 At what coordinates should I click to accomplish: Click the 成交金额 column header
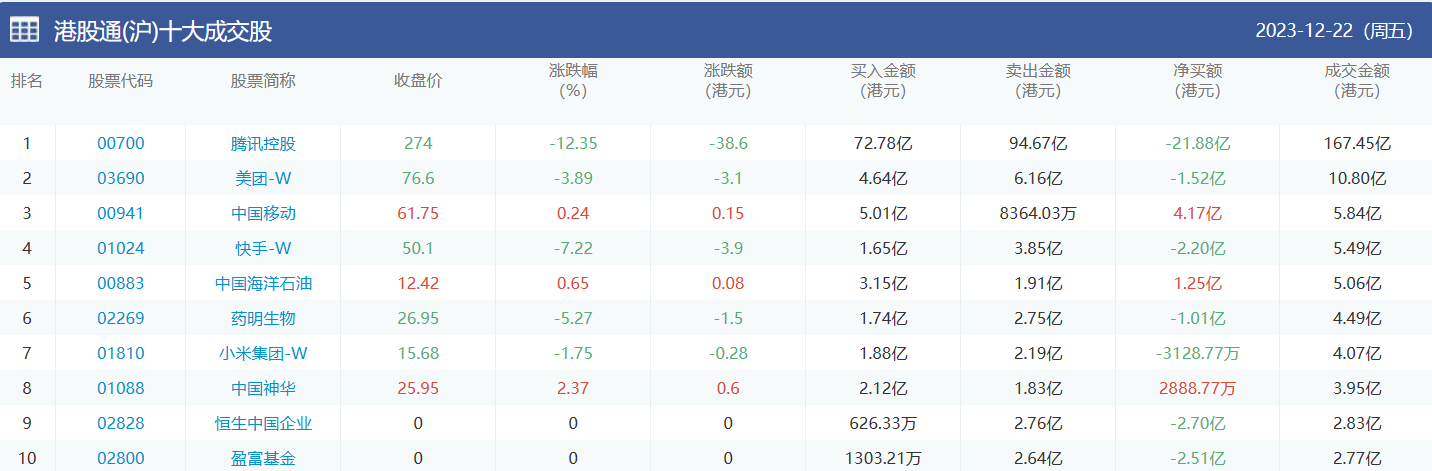point(1356,81)
